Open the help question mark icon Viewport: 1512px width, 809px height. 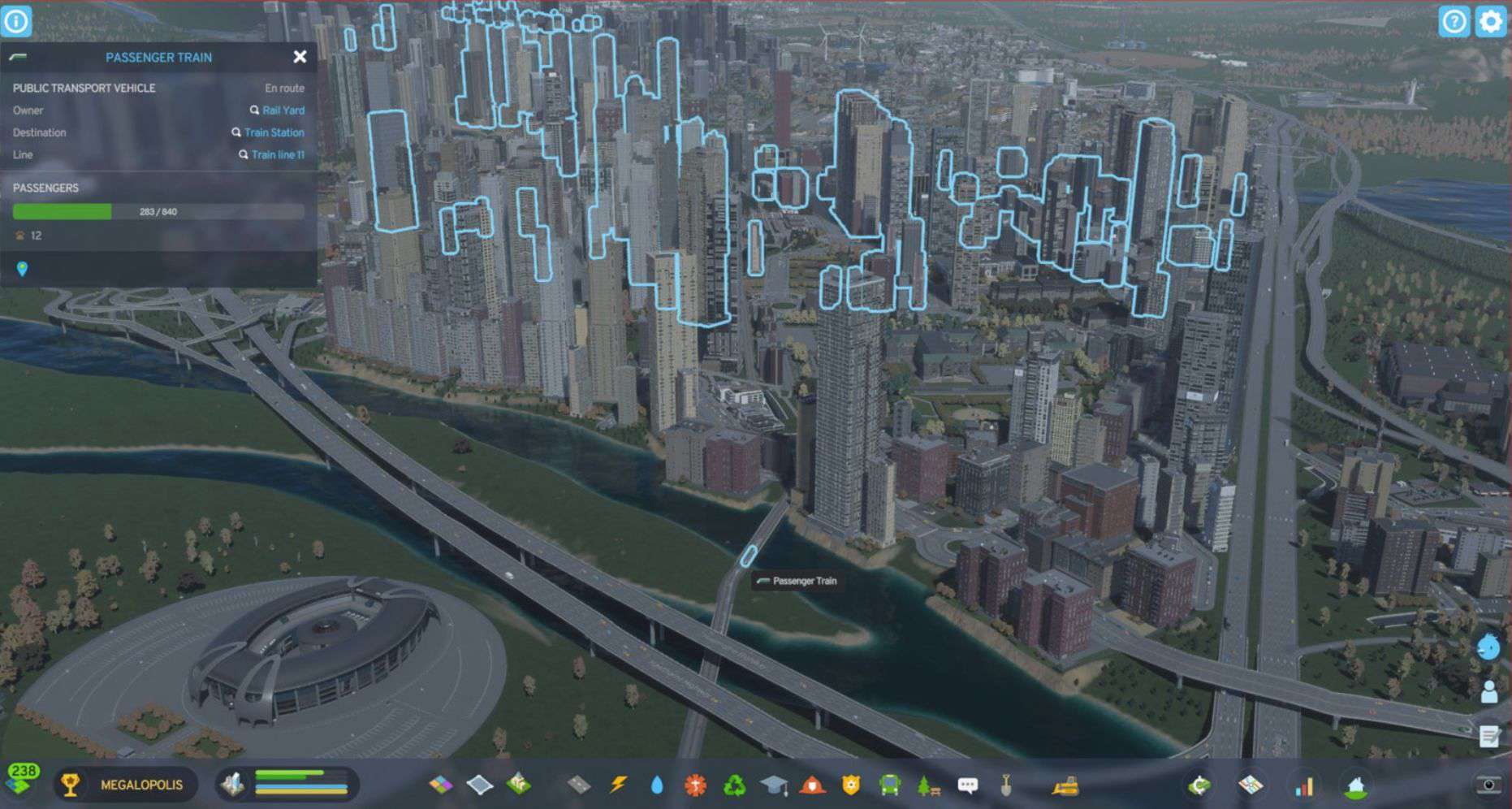point(1454,21)
